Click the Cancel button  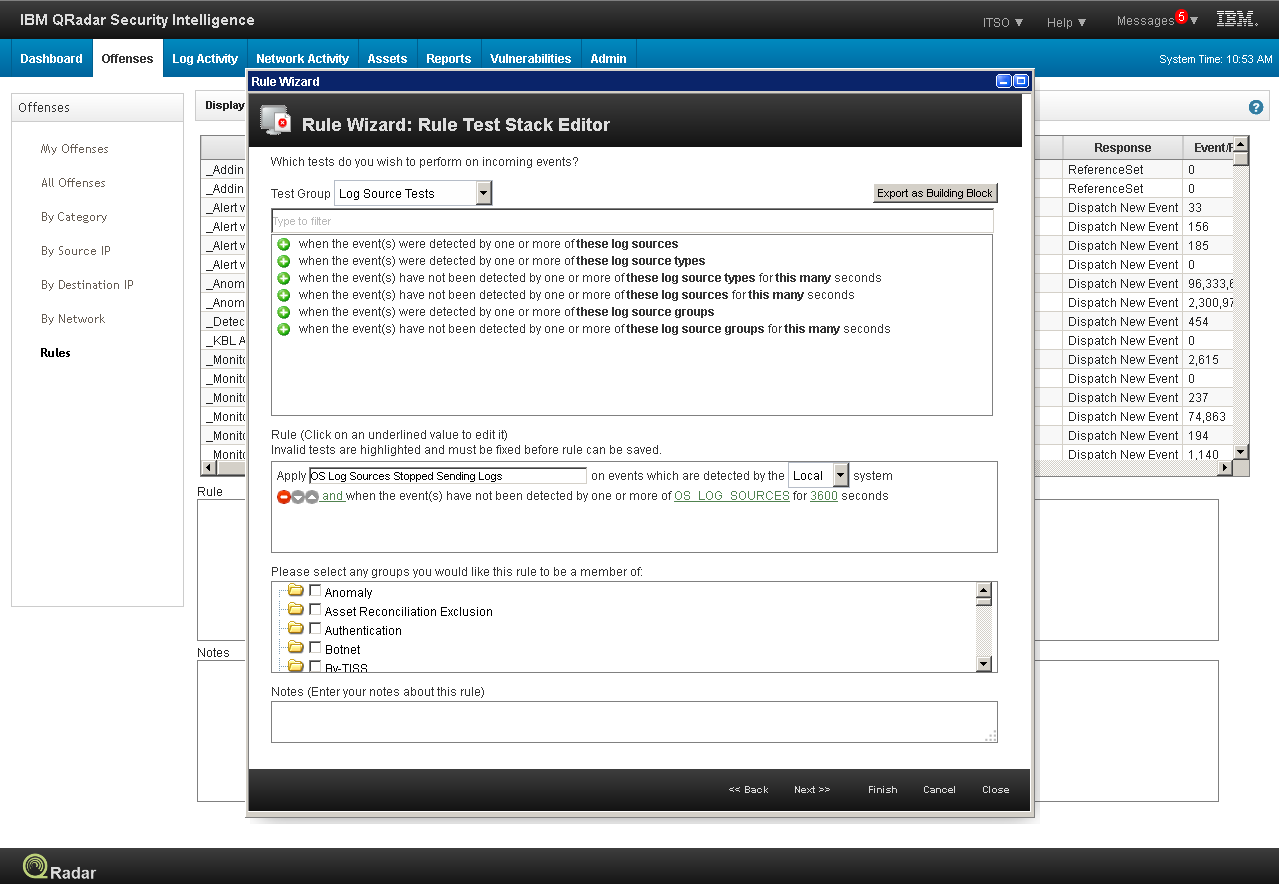[x=939, y=790]
